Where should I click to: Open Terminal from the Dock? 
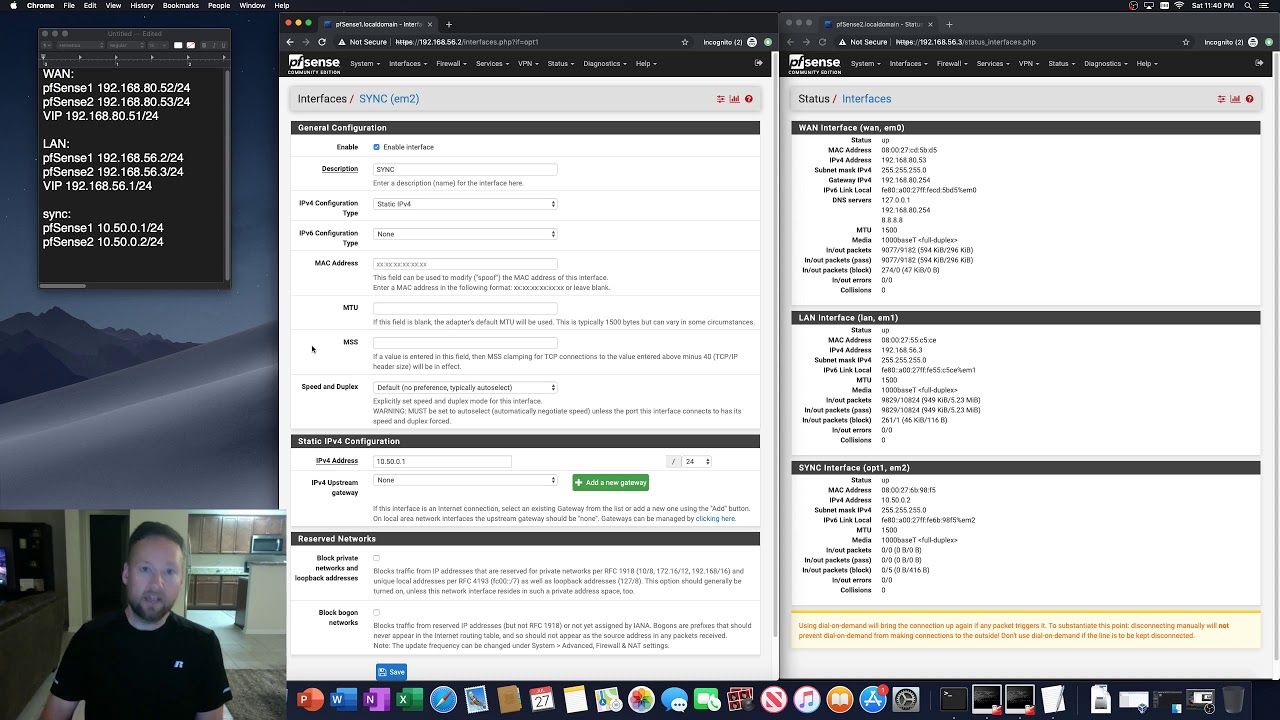pos(953,700)
